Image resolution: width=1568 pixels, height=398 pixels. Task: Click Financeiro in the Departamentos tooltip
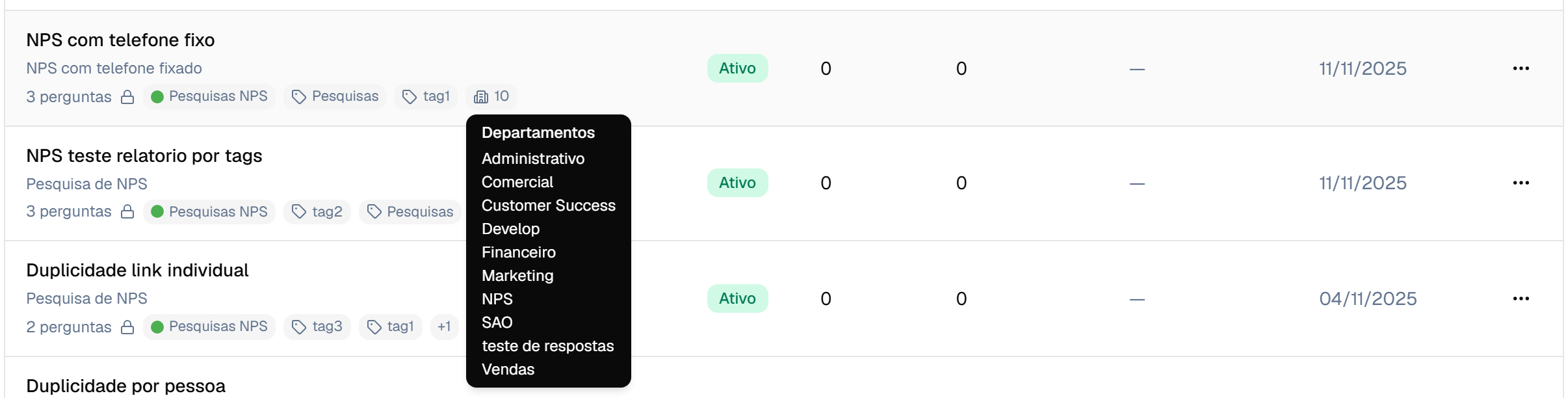[519, 252]
